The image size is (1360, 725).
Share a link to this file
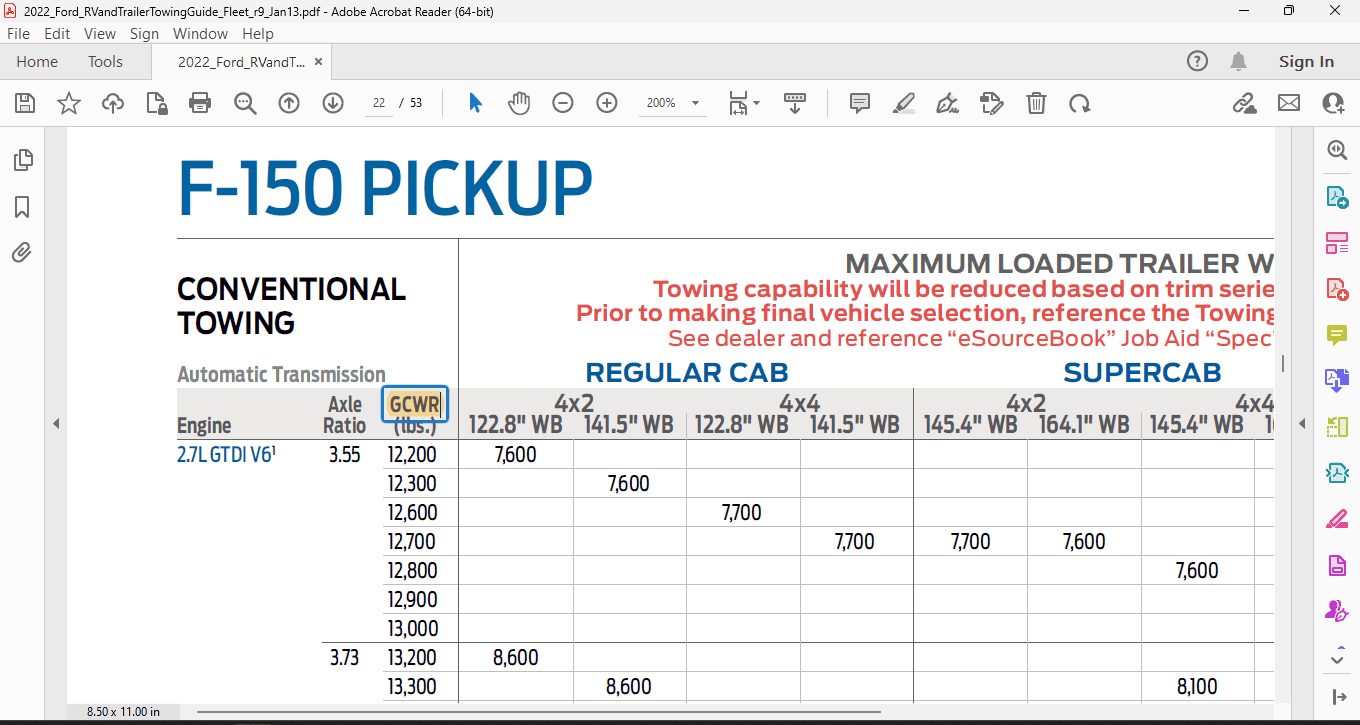(1244, 103)
